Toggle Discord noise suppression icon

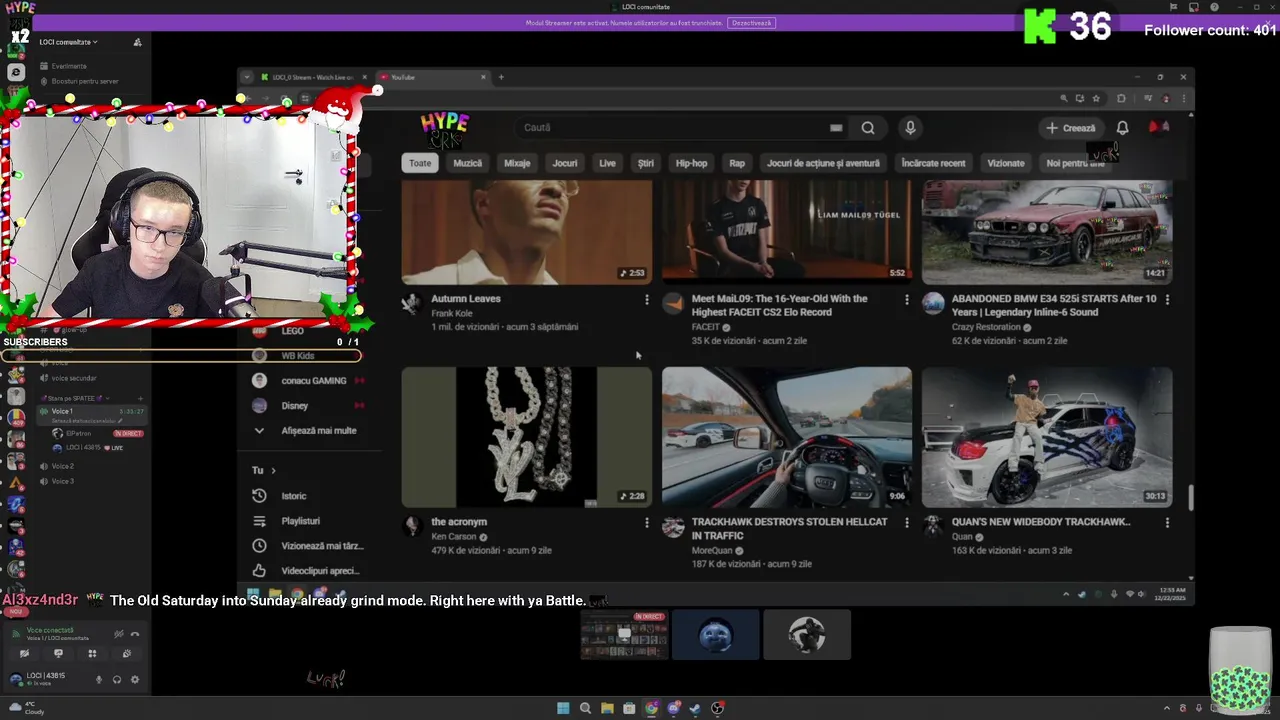point(118,634)
